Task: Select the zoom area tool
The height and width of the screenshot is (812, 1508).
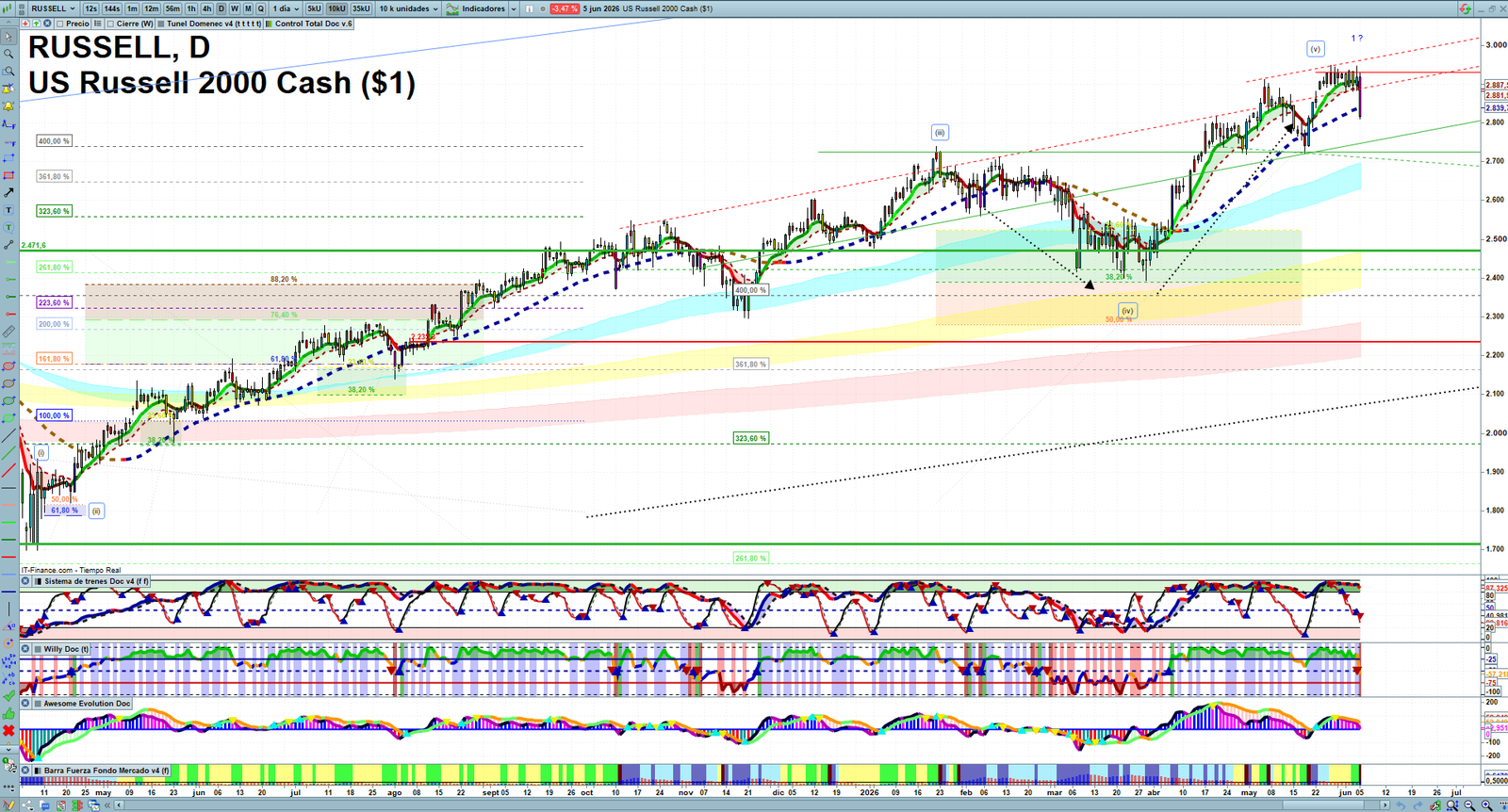Action: coord(8,72)
